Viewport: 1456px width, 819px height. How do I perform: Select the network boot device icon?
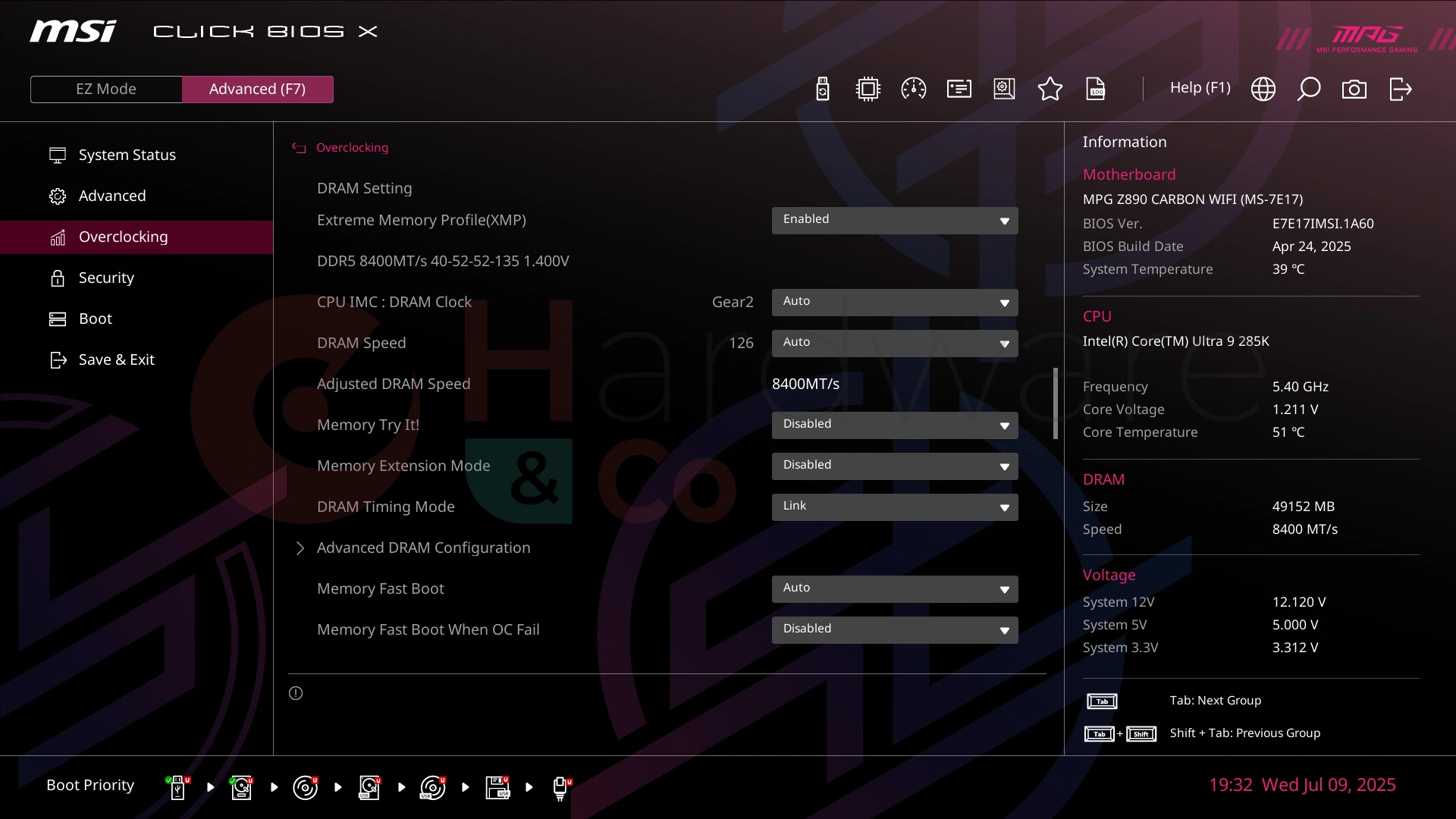coord(561,788)
